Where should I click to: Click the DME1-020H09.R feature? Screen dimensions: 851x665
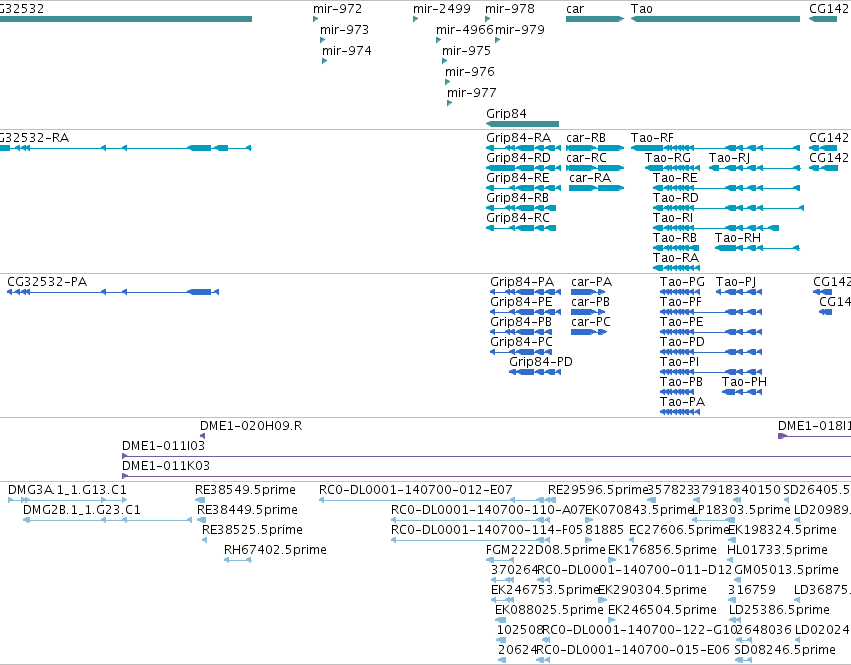coord(202,436)
